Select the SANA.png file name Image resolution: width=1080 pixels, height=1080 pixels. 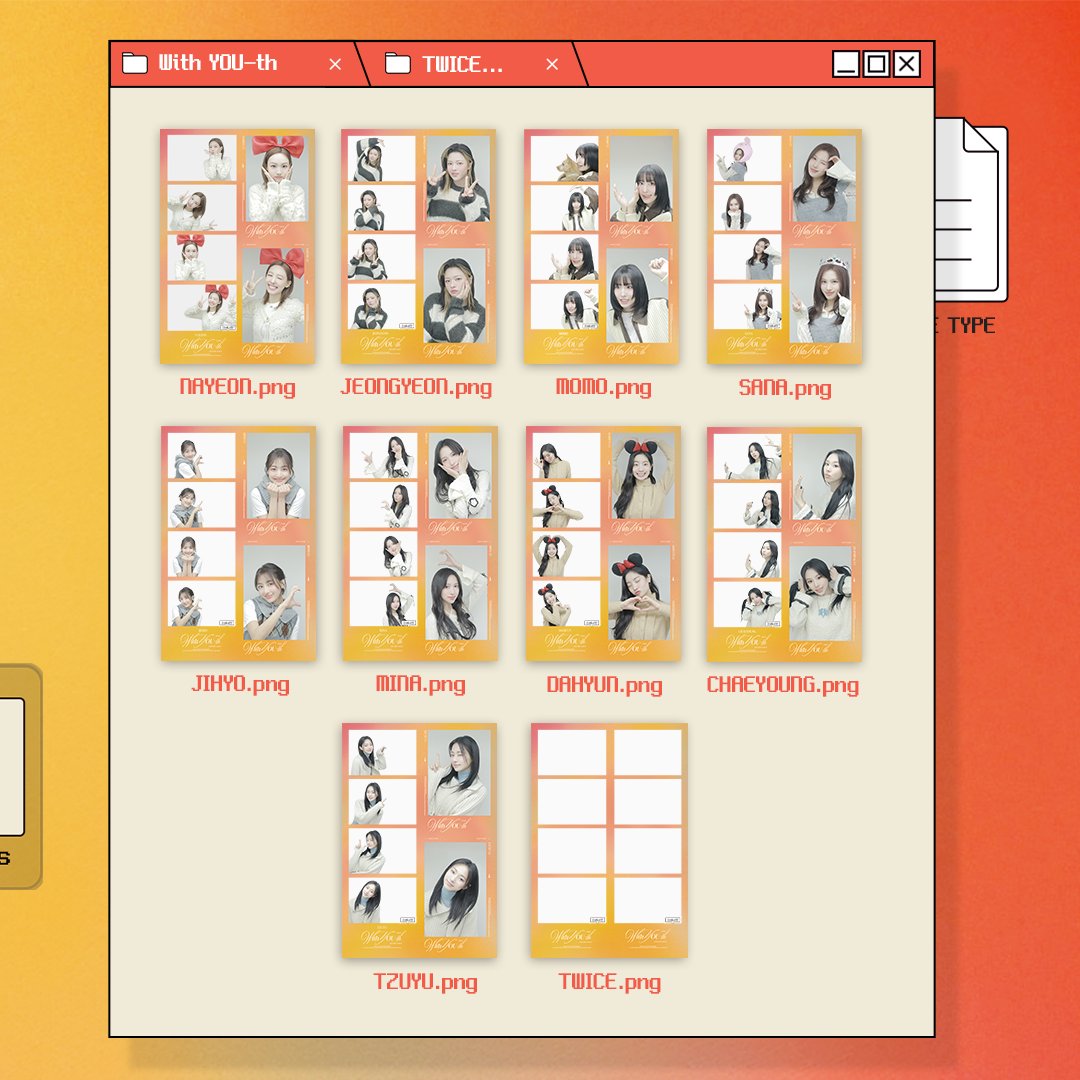coord(785,388)
